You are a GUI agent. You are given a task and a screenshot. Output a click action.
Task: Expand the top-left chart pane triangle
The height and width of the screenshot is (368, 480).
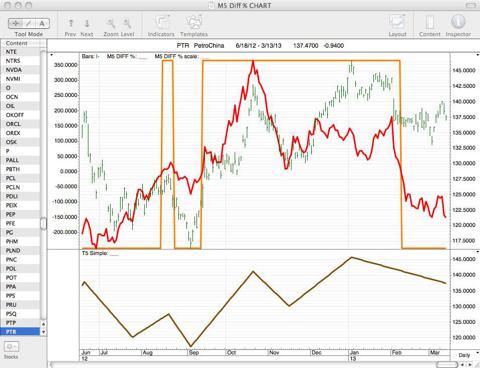[x=51, y=55]
